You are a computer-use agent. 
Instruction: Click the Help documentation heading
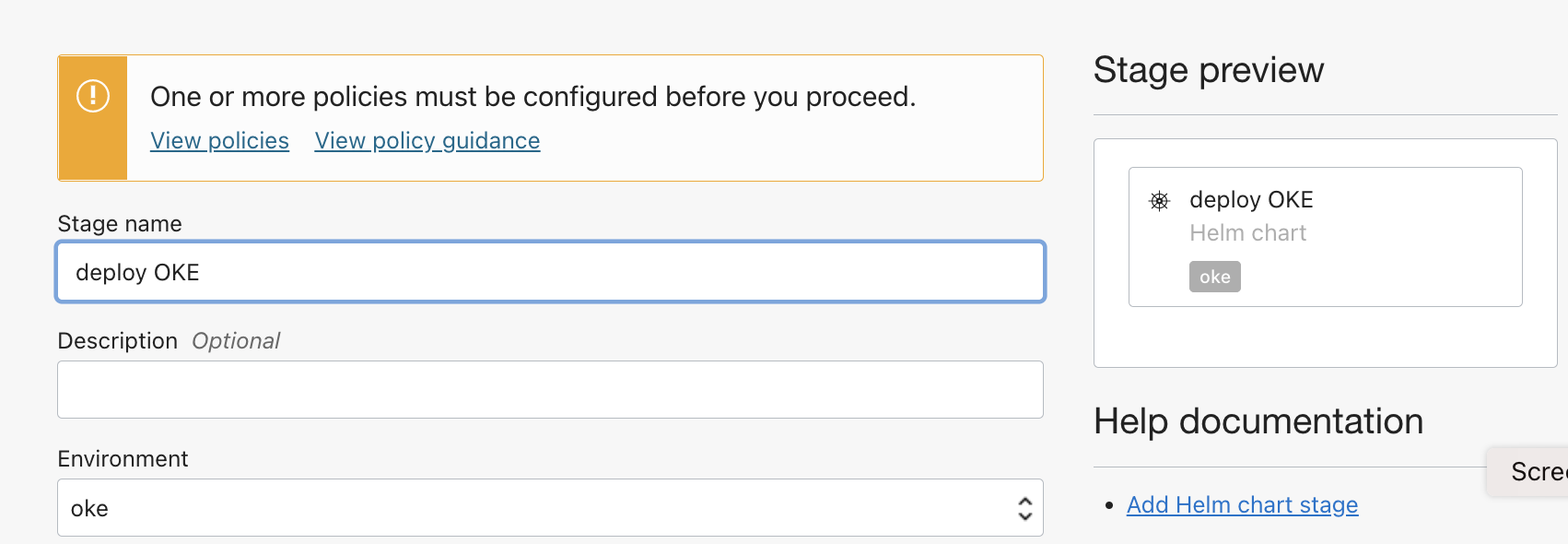pos(1258,421)
